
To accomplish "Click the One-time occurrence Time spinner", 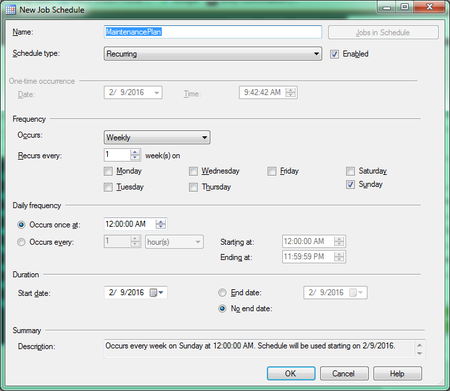I will click(291, 92).
